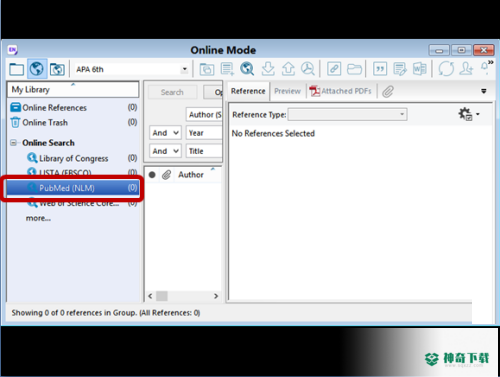Screen dimensions: 500x377
Task: Click the Insert Citation quote icon
Action: (380, 69)
